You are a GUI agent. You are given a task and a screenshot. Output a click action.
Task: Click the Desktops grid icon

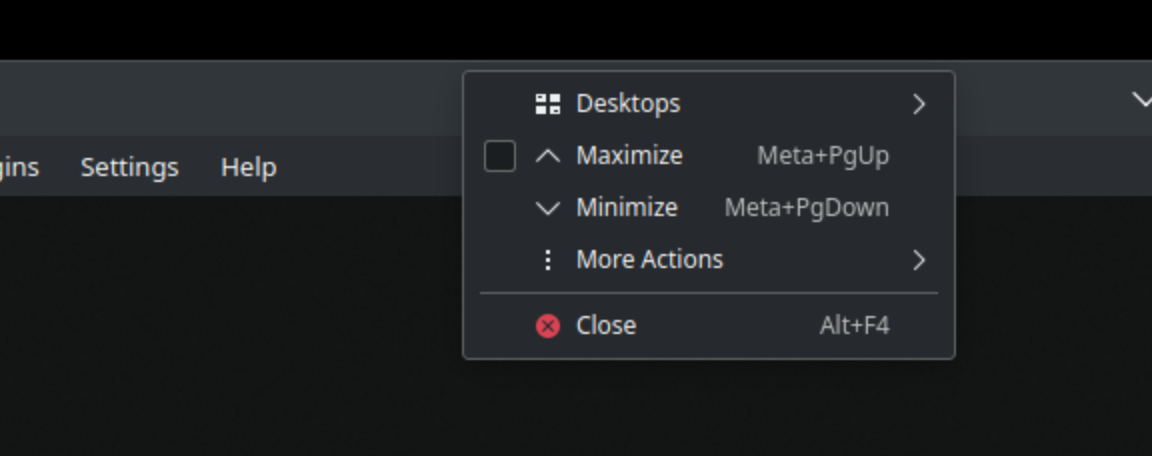pyautogui.click(x=547, y=104)
